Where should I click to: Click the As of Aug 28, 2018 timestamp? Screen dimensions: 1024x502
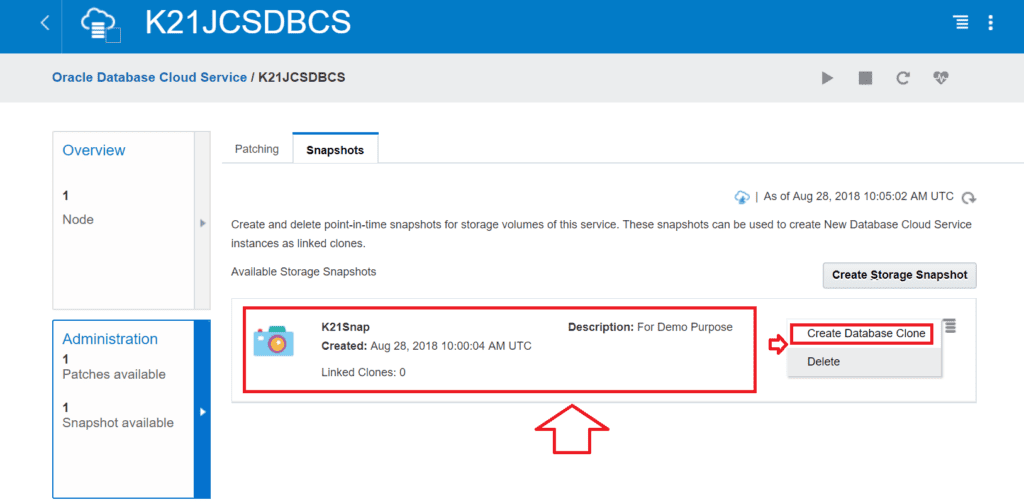[x=858, y=196]
